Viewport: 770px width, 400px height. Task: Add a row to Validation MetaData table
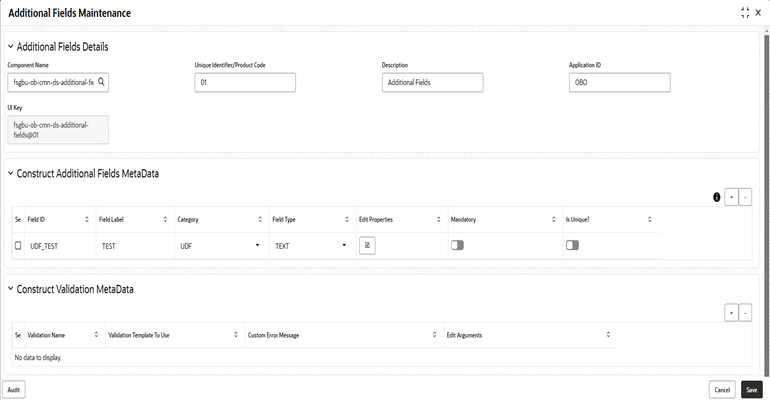731,313
